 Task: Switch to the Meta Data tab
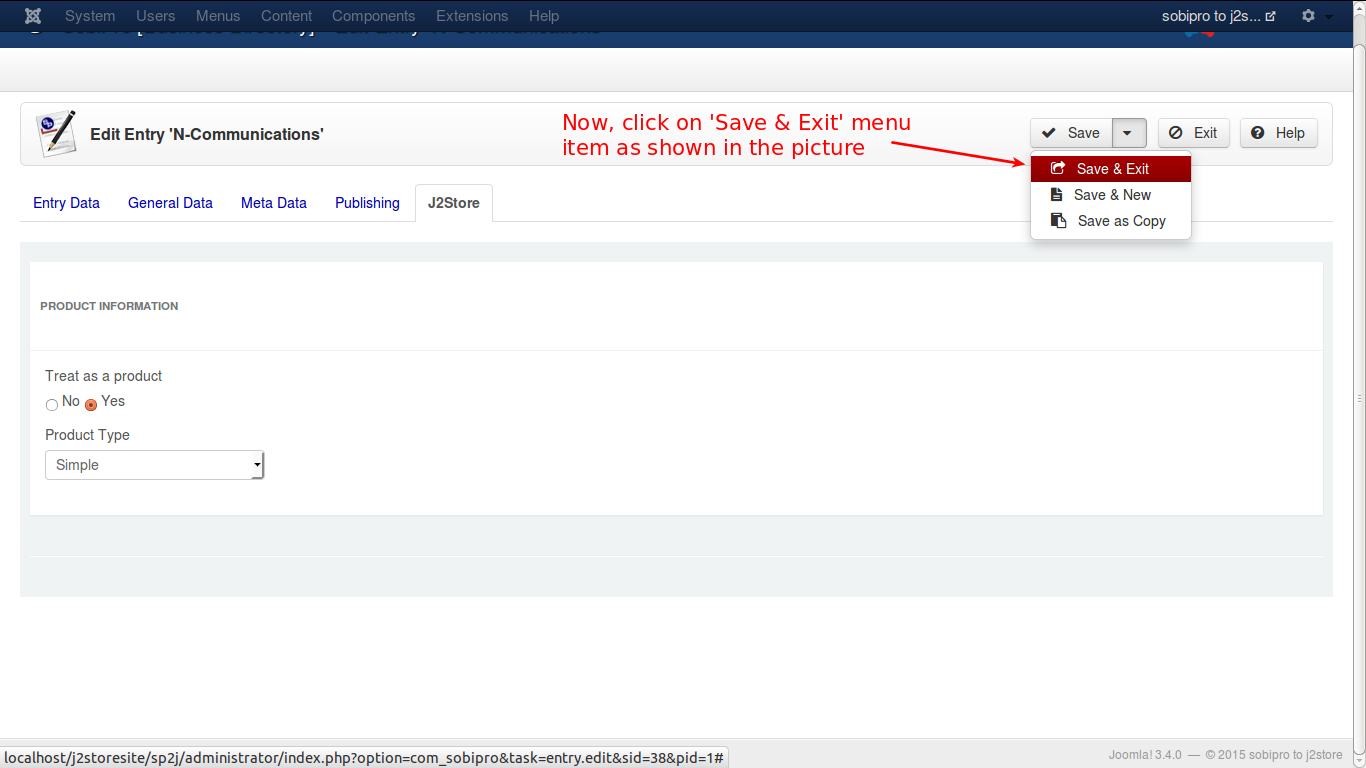coord(274,203)
